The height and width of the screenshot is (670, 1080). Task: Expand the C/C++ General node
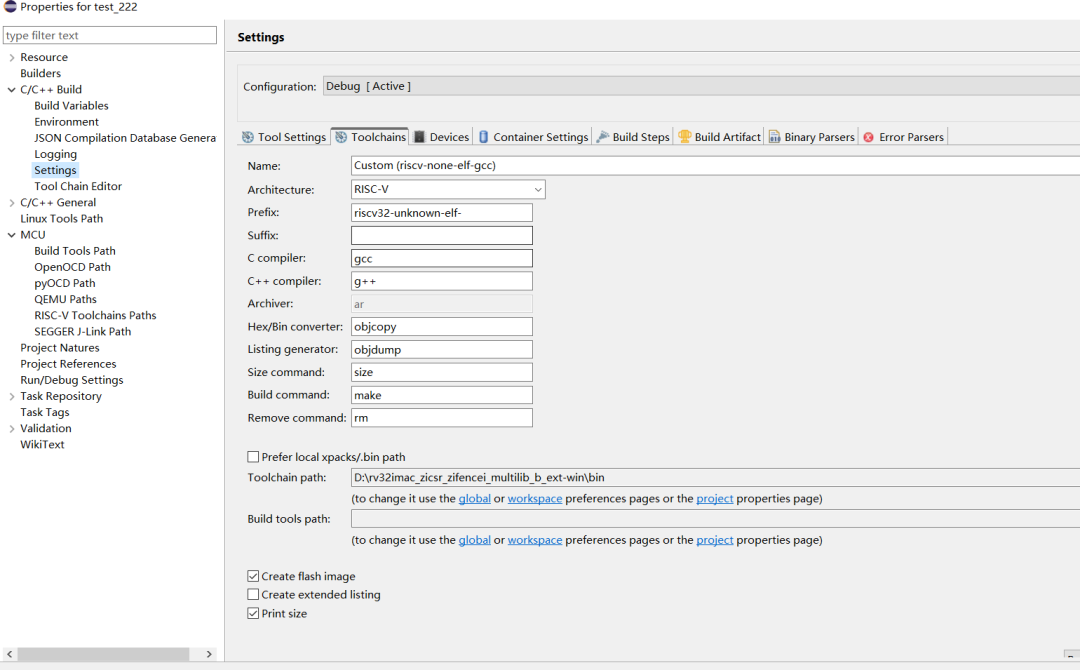tap(12, 202)
